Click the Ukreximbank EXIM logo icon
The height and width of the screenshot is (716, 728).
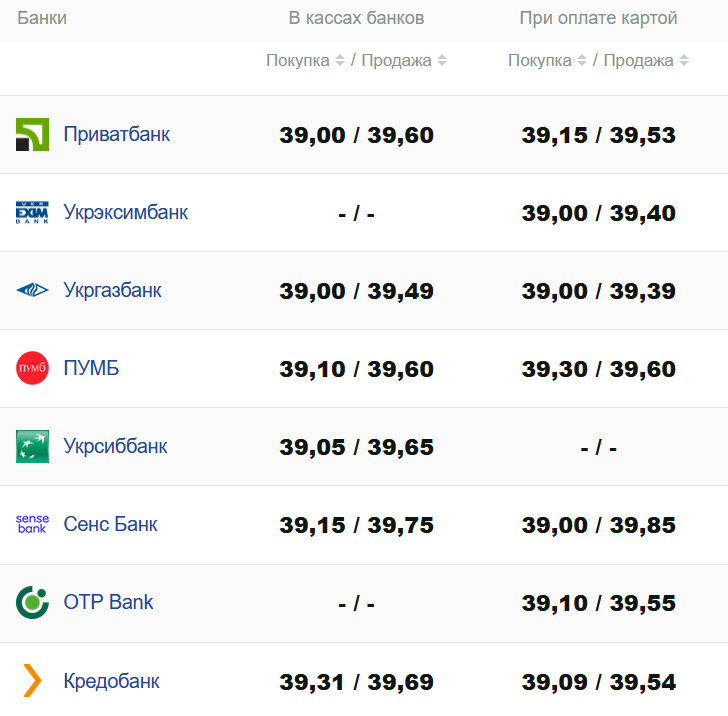[32, 212]
